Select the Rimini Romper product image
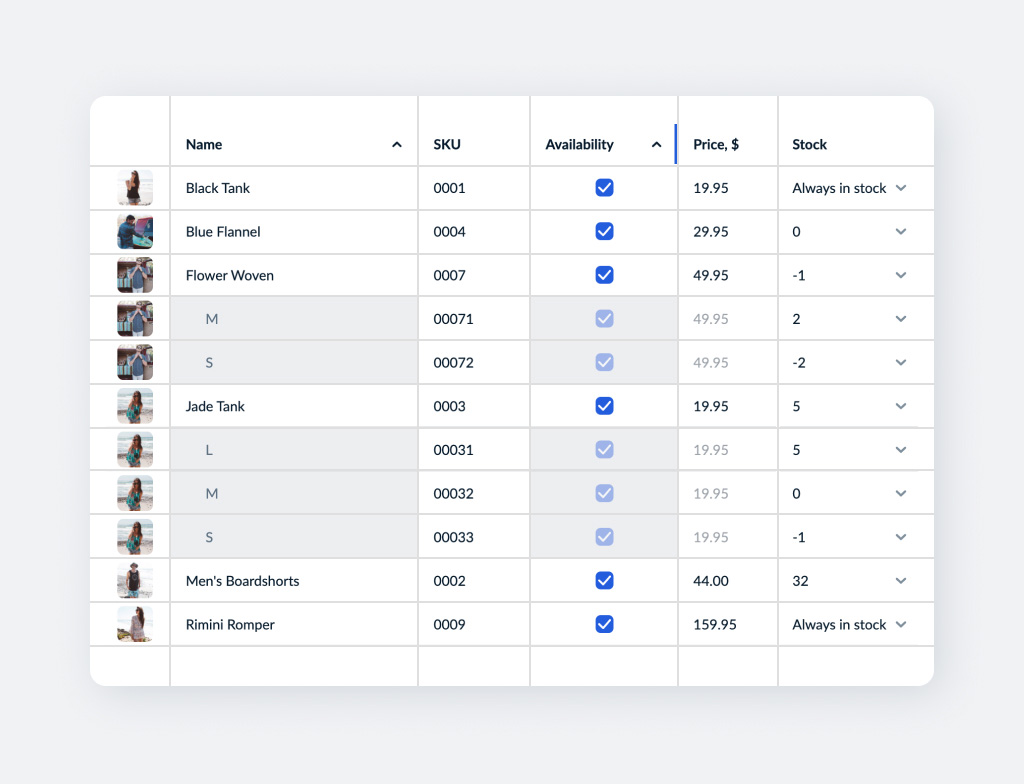 tap(135, 625)
